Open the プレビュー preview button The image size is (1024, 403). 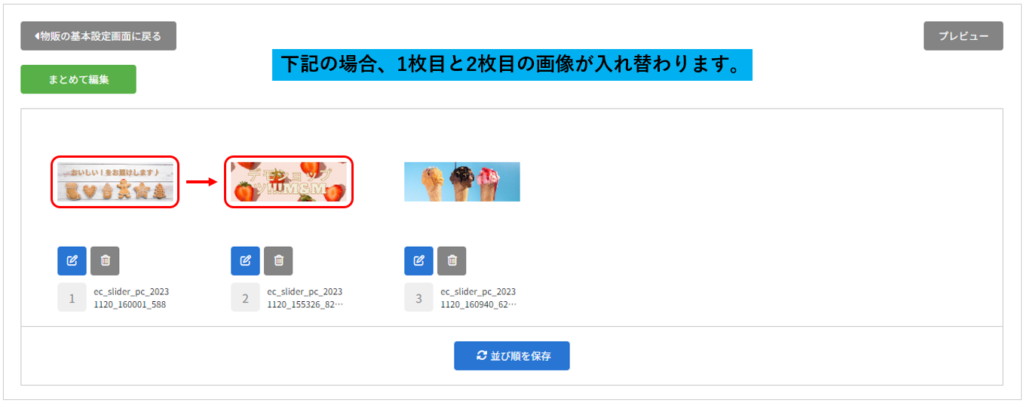[963, 36]
